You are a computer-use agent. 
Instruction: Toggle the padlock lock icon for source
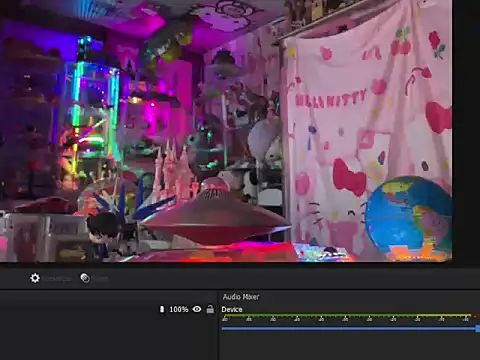[x=210, y=309]
